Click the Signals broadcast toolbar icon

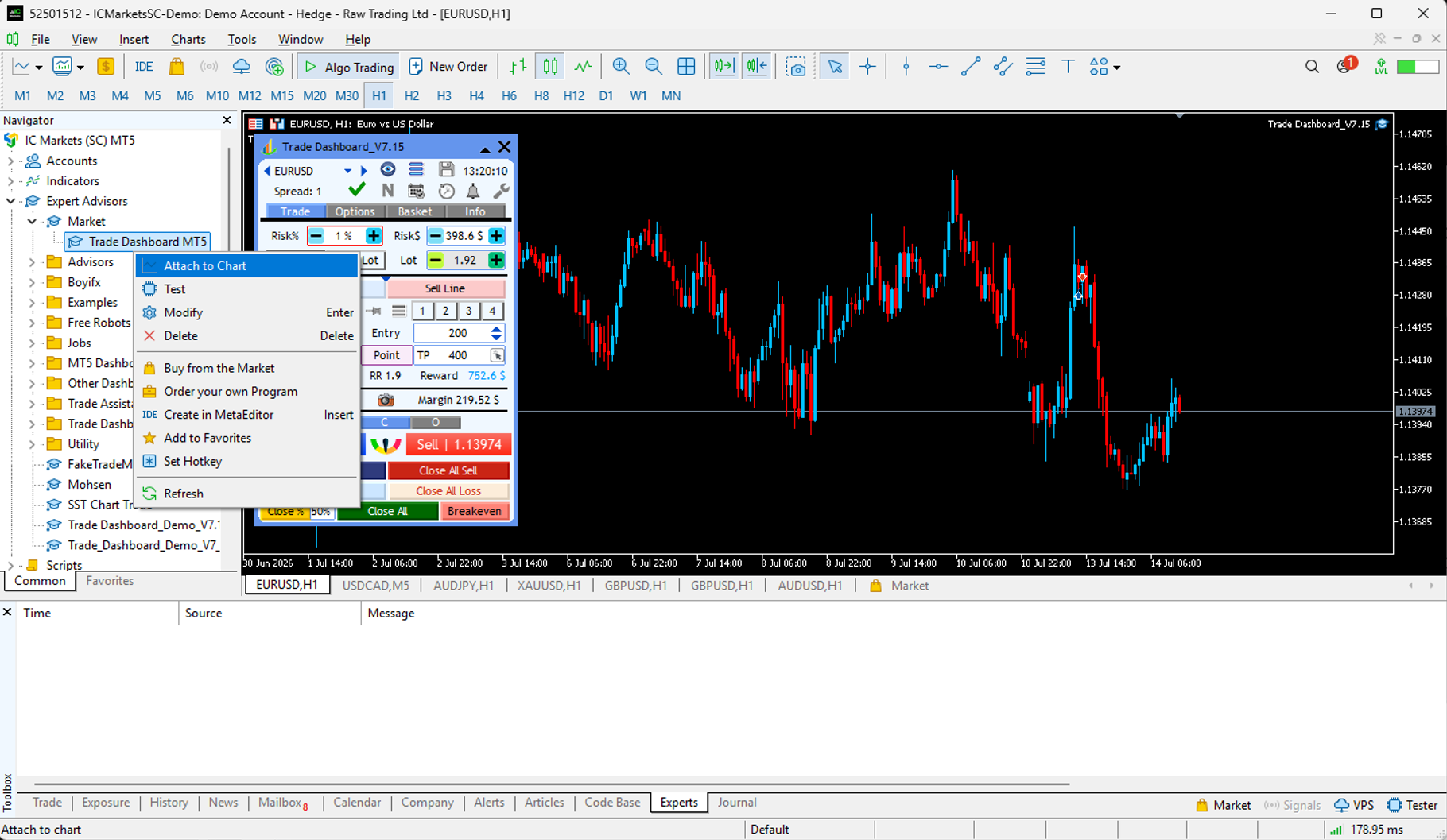[209, 67]
